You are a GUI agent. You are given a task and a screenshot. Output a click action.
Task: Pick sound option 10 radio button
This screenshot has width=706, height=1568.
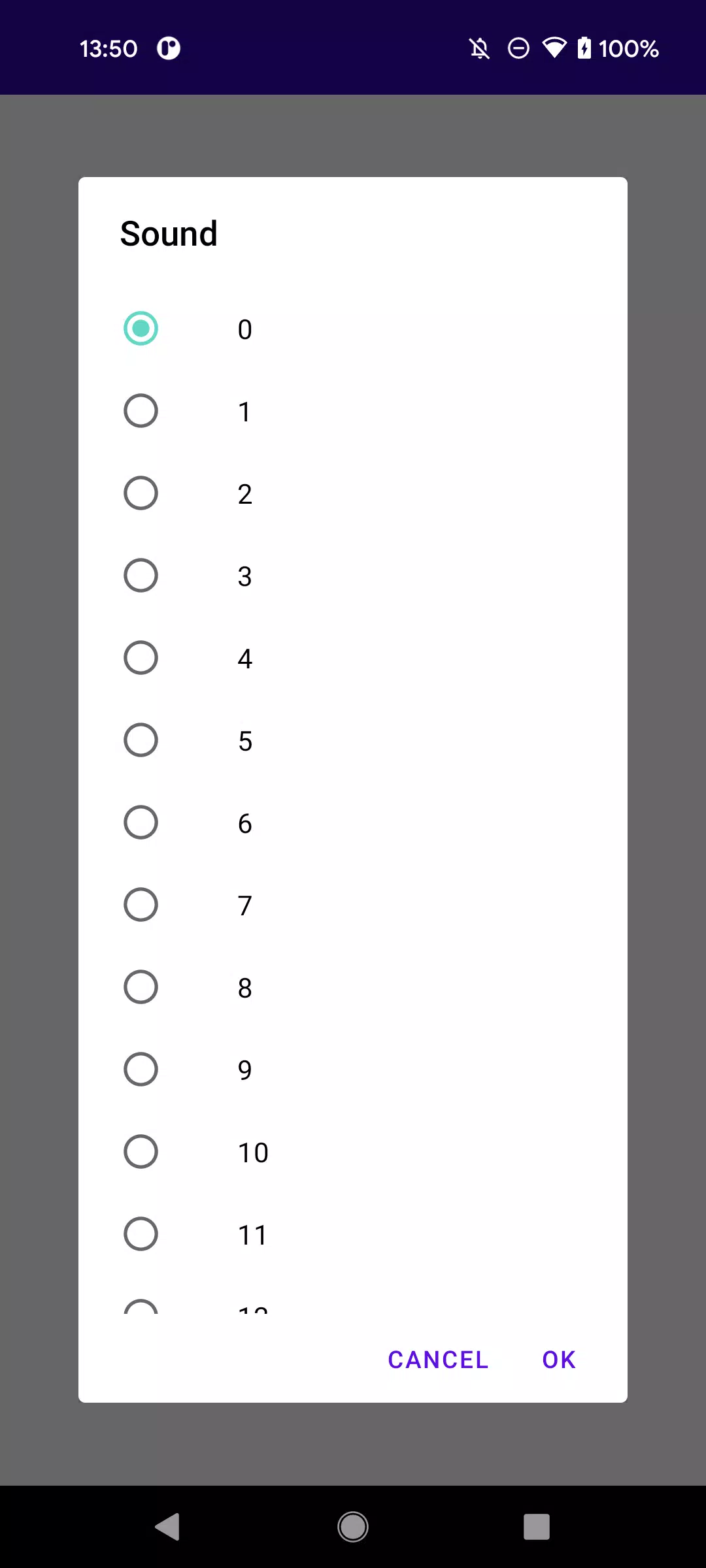141,1152
